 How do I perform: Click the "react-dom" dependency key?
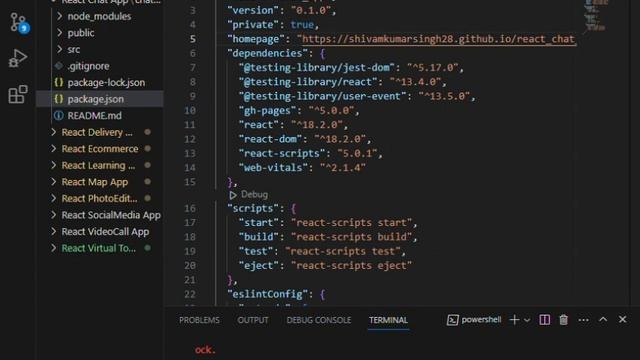(270, 139)
